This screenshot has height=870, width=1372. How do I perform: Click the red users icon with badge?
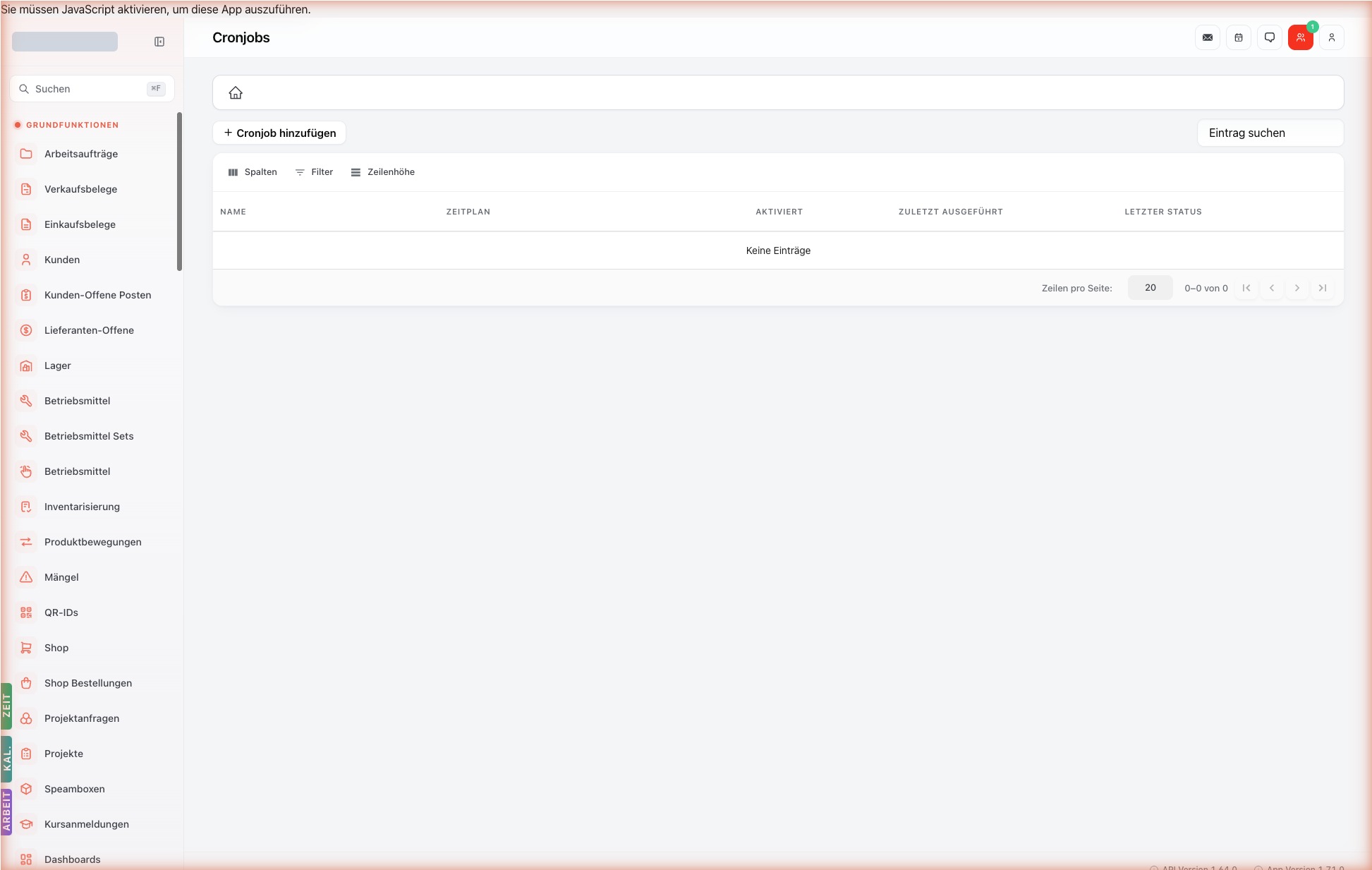coord(1301,37)
